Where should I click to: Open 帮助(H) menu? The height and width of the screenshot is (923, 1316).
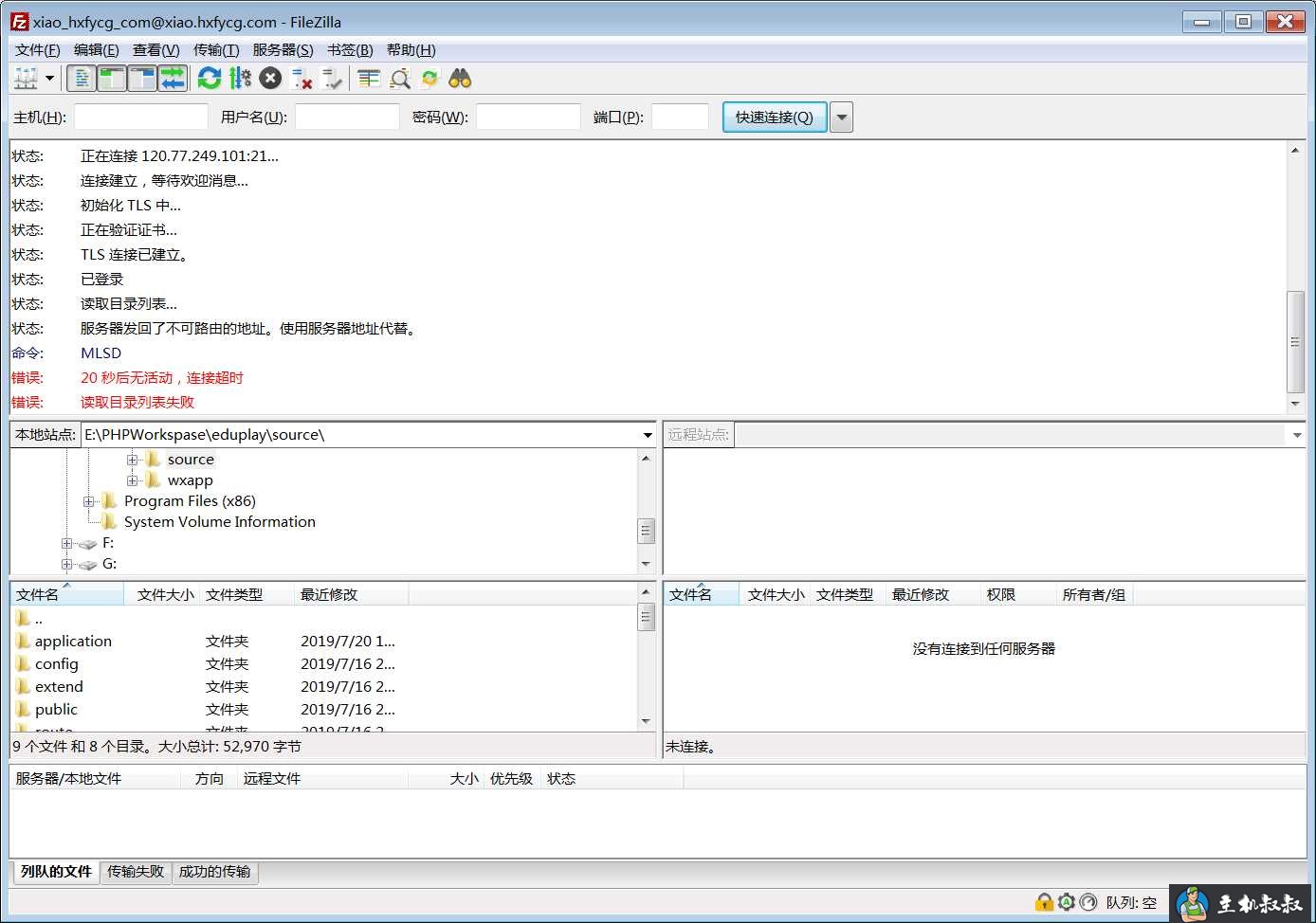coord(411,50)
